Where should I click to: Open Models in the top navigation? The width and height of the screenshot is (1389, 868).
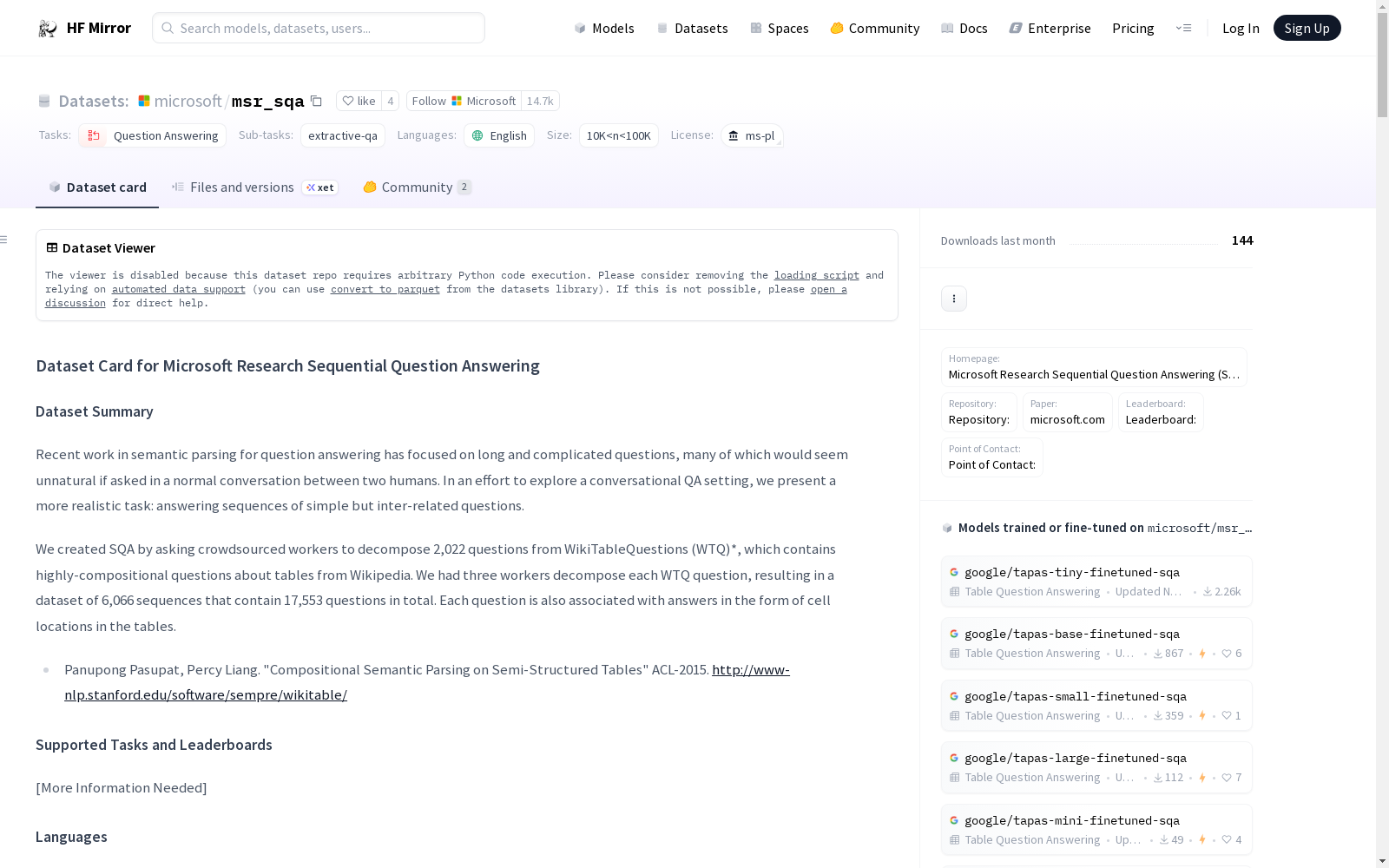604,28
